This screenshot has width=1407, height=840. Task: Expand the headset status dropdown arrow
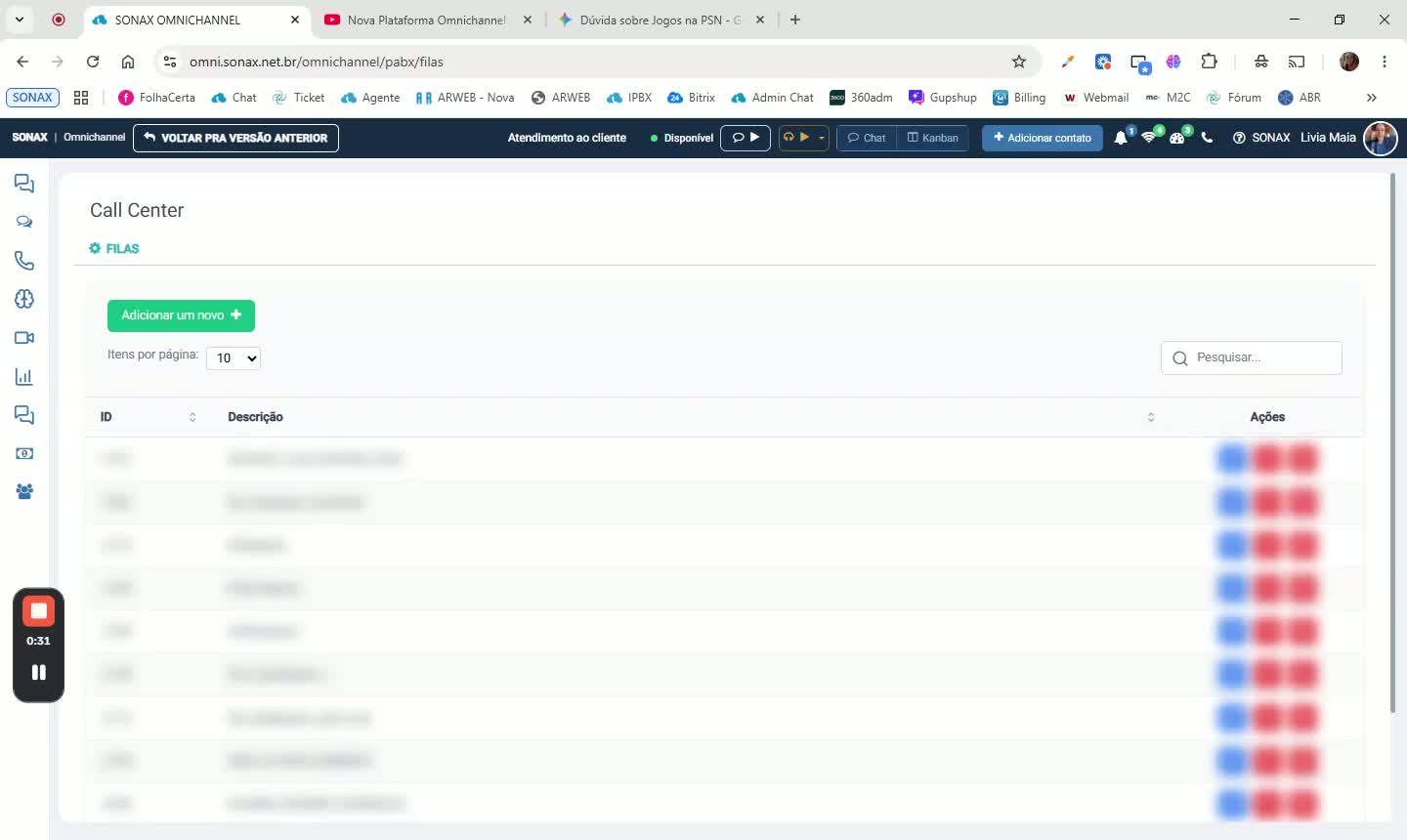click(x=822, y=138)
